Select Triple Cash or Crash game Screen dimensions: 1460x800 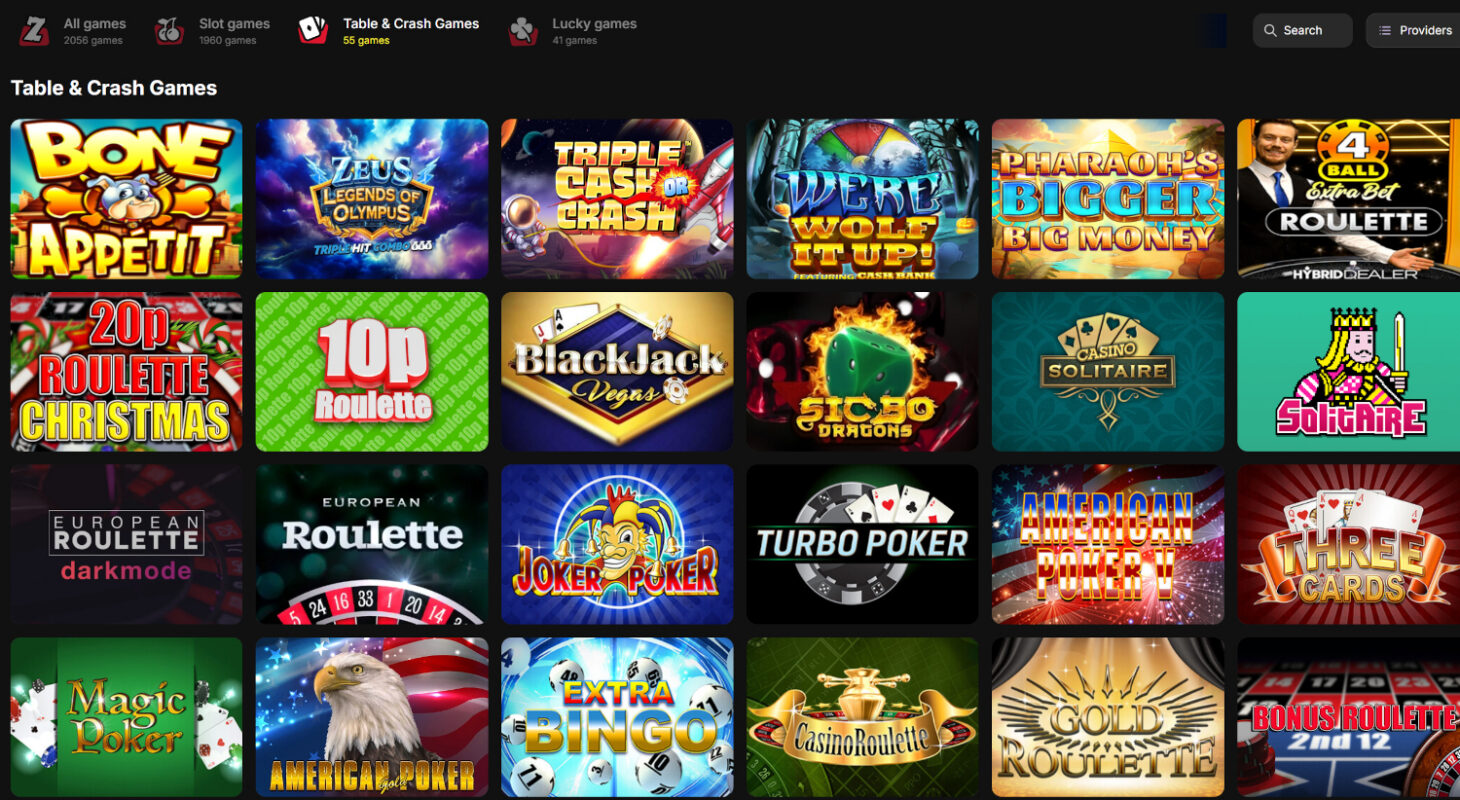click(617, 199)
